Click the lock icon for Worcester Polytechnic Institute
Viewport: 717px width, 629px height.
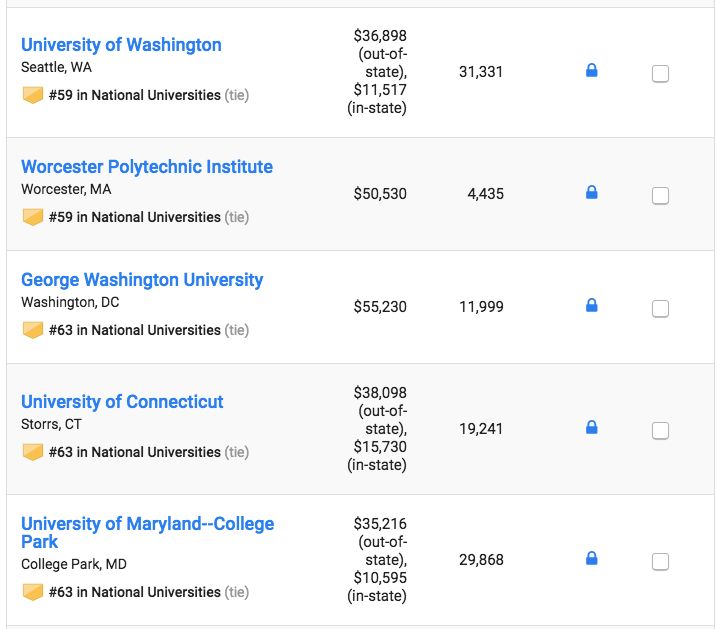pyautogui.click(x=591, y=193)
